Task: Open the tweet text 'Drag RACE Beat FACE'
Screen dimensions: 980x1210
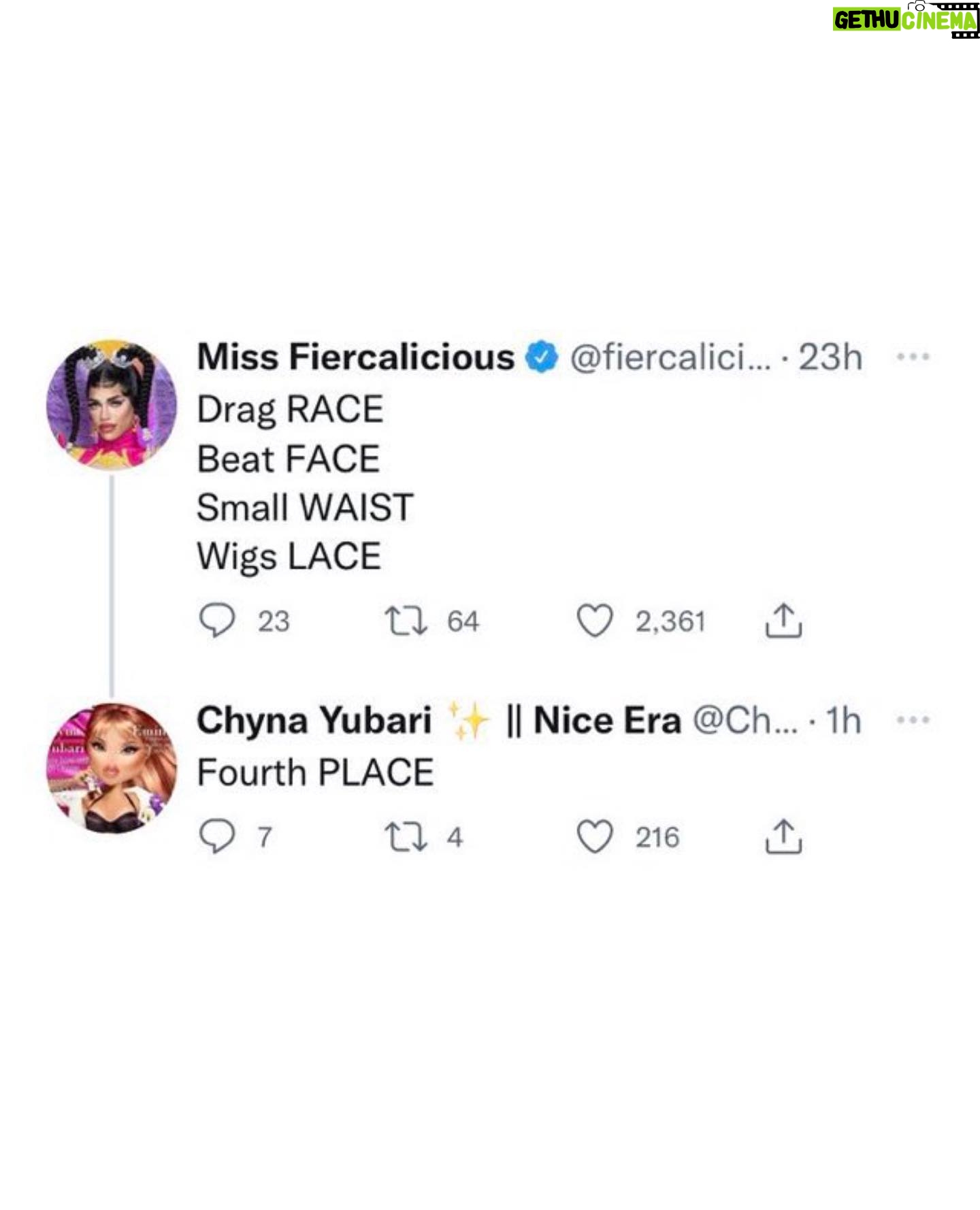Action: click(x=290, y=434)
